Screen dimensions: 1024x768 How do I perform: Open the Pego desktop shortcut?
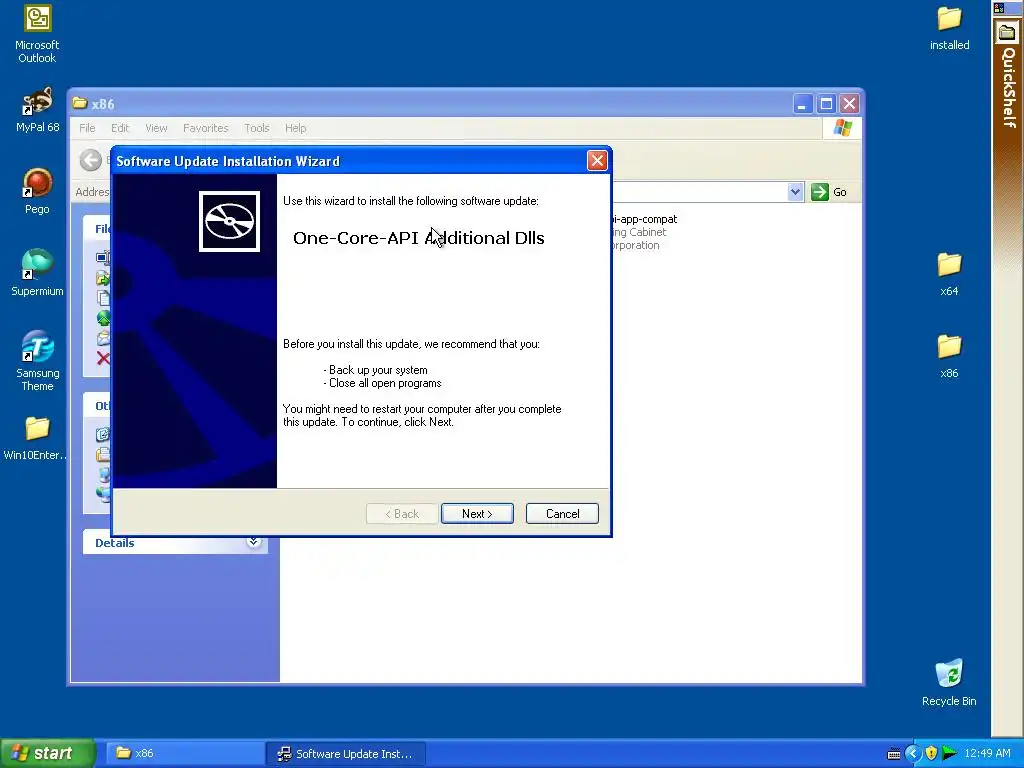tap(37, 191)
